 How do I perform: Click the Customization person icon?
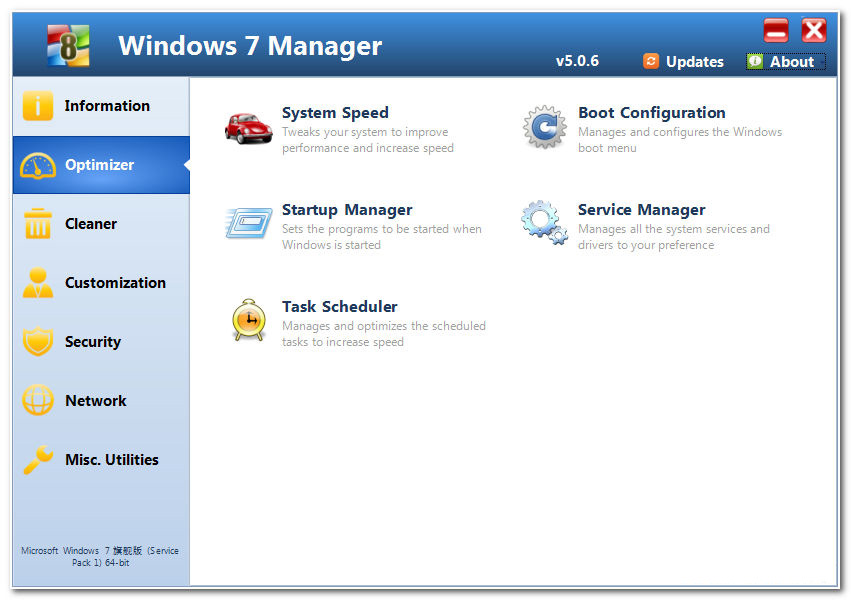click(x=37, y=283)
